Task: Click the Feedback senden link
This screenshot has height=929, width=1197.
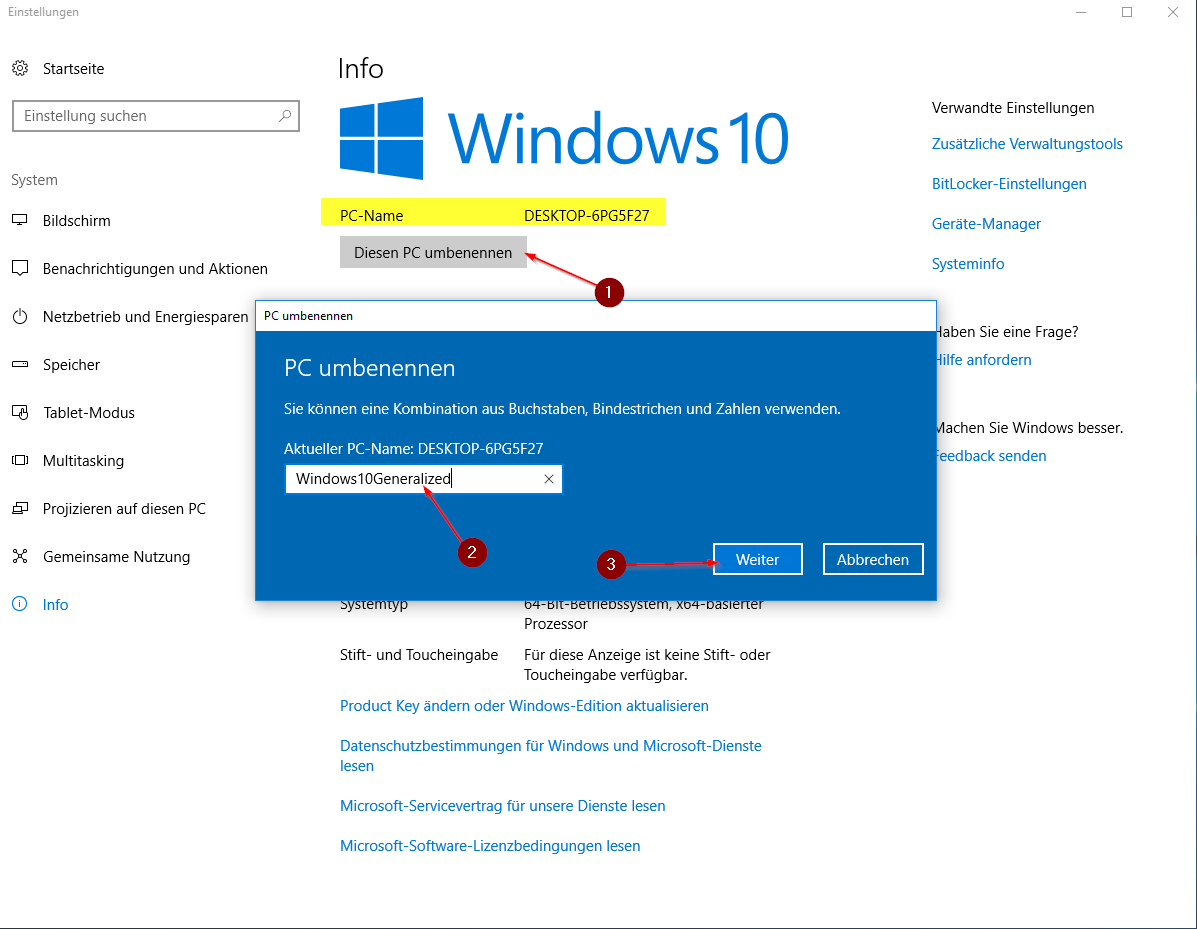Action: (x=992, y=456)
